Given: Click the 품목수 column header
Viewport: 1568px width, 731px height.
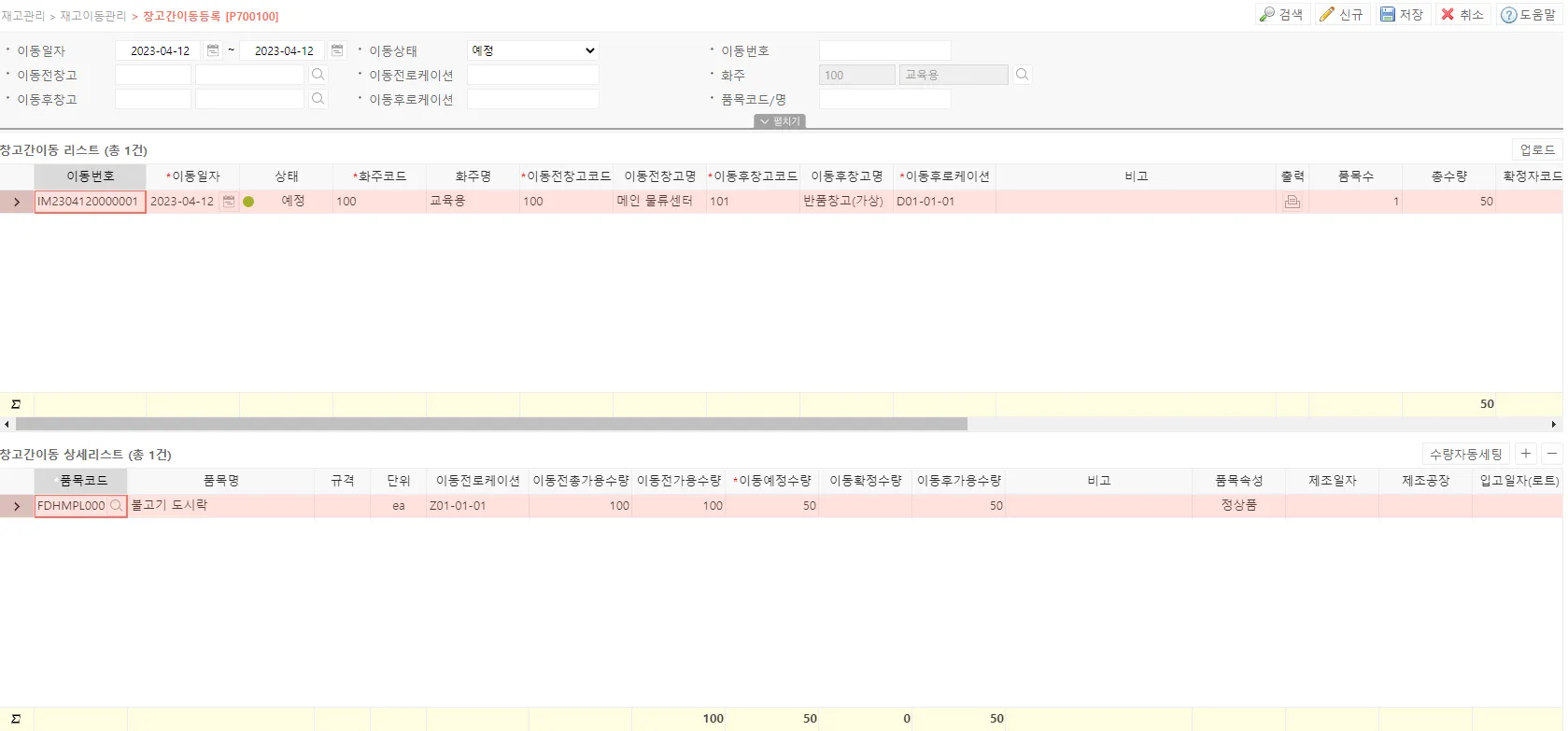Looking at the screenshot, I should click(1355, 176).
